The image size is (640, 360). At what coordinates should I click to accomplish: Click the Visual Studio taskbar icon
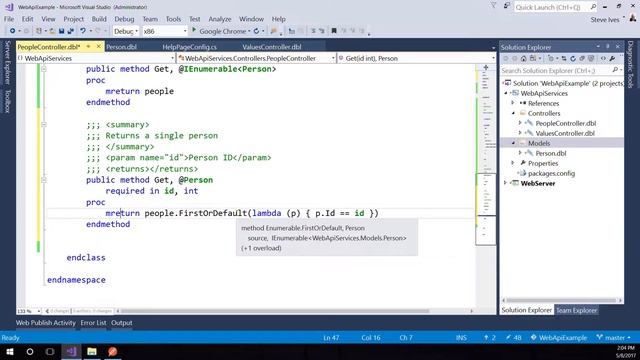coord(71,351)
